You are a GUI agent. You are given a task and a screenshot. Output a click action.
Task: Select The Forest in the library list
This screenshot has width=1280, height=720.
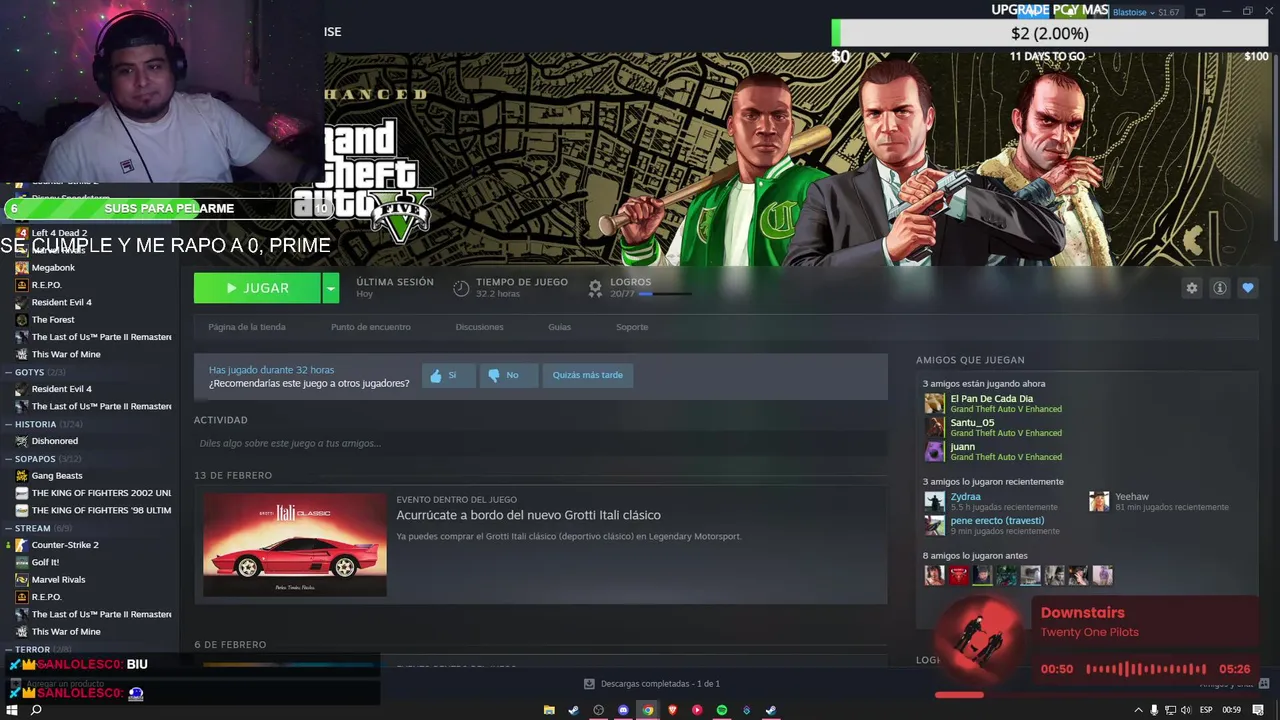pos(53,320)
